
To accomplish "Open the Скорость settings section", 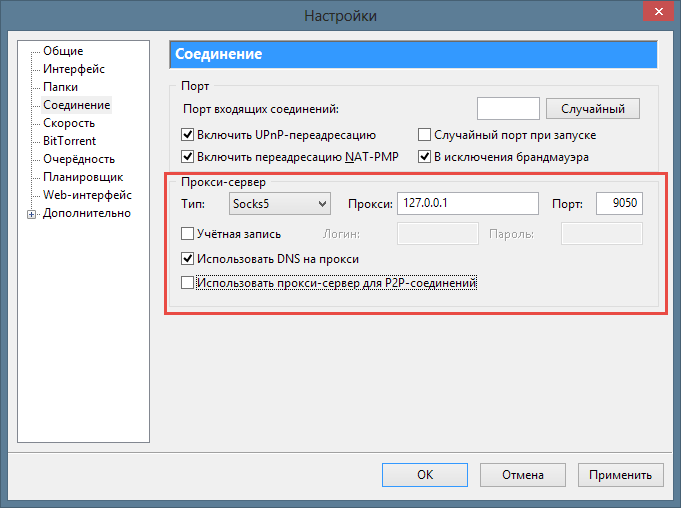I will point(69,123).
